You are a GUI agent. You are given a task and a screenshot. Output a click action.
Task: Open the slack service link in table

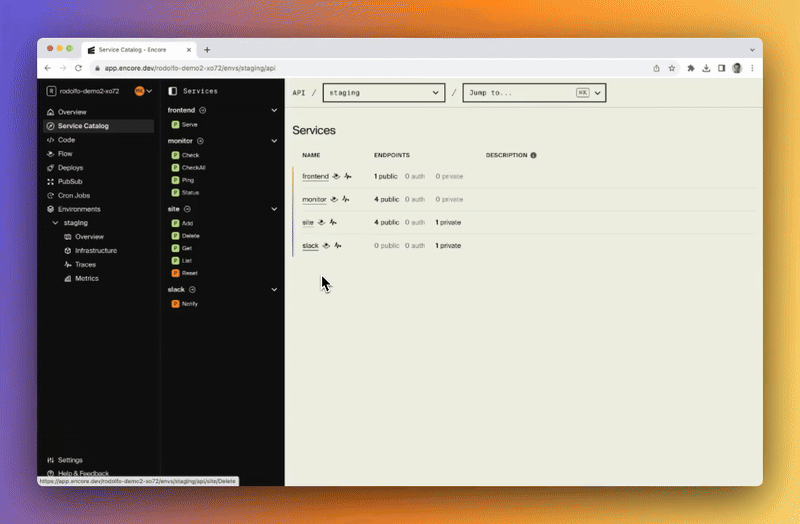point(310,245)
